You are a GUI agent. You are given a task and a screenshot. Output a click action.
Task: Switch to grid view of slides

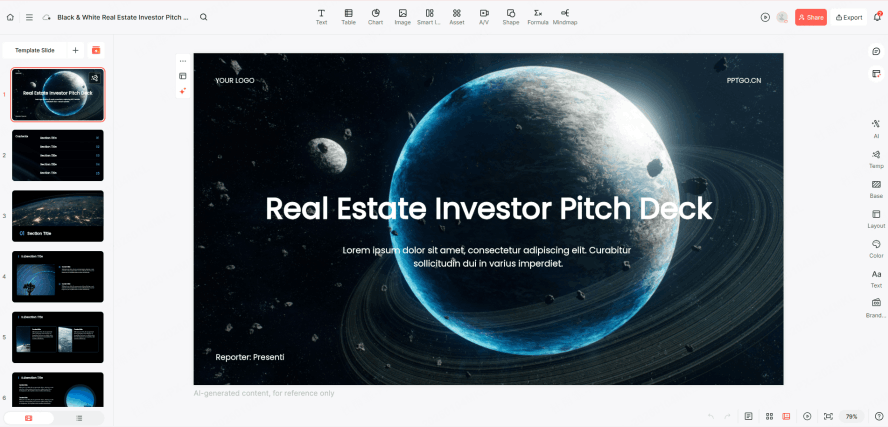[769, 416]
